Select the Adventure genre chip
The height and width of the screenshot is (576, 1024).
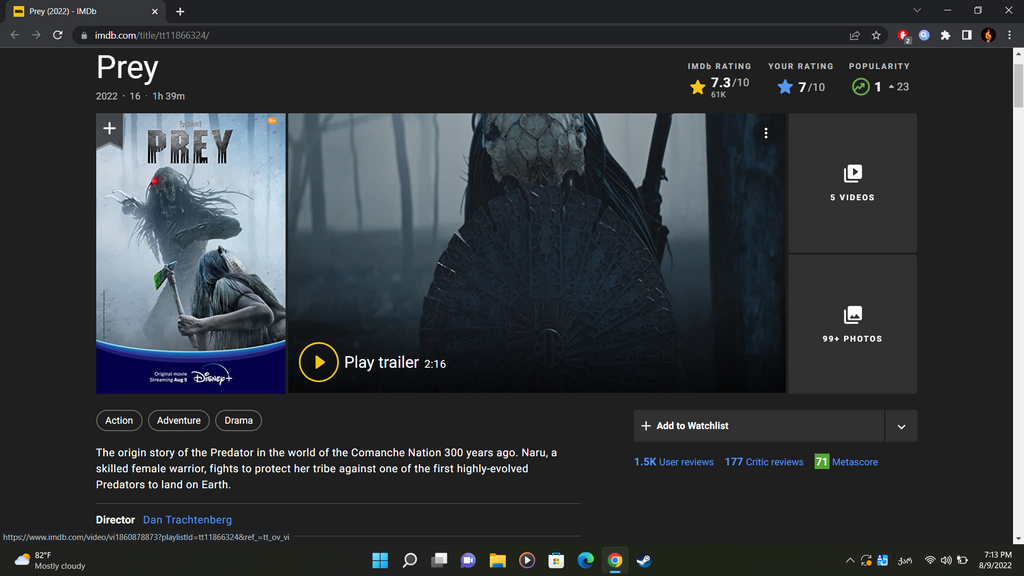point(178,421)
